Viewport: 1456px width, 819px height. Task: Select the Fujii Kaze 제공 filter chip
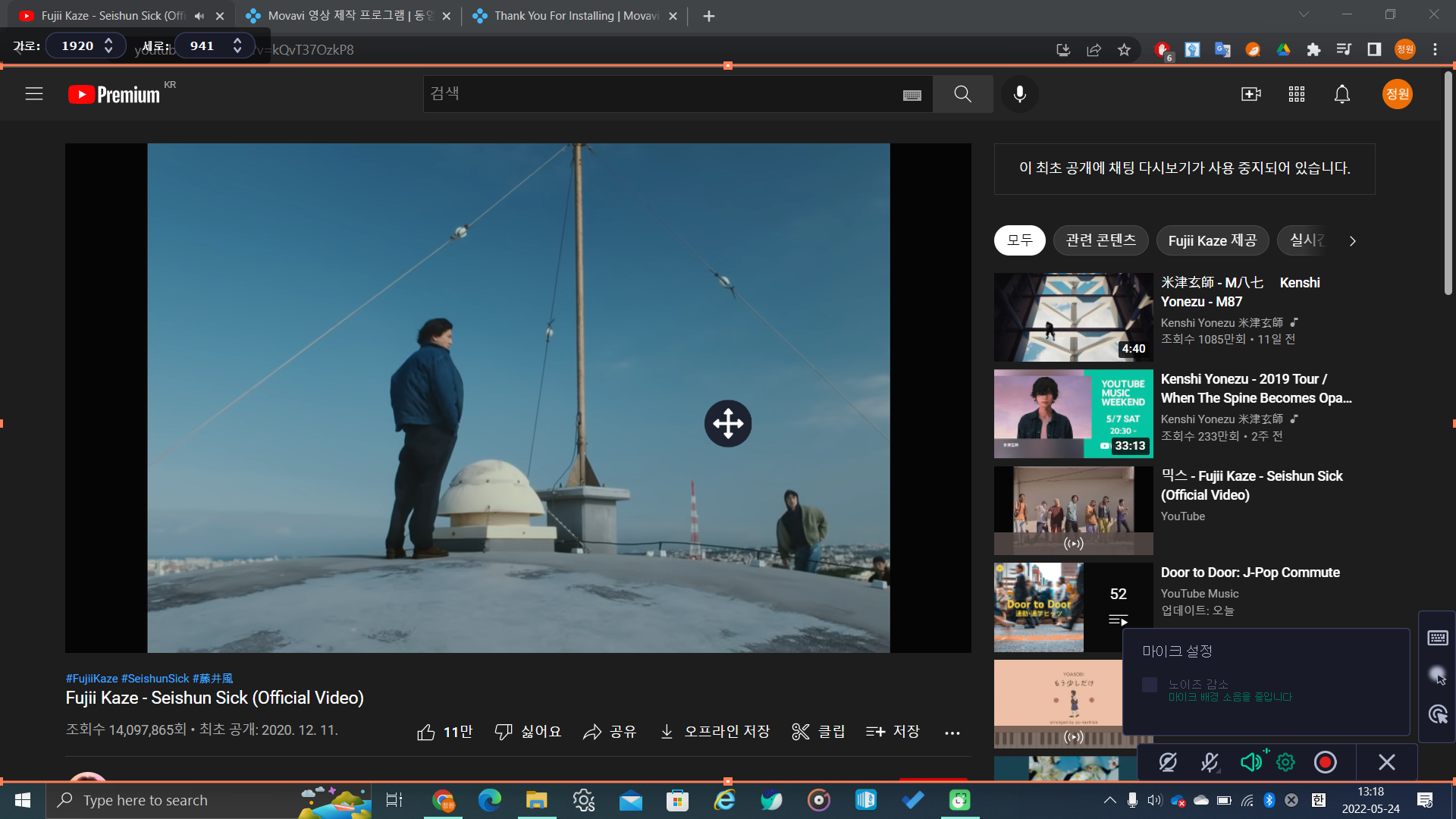1212,240
